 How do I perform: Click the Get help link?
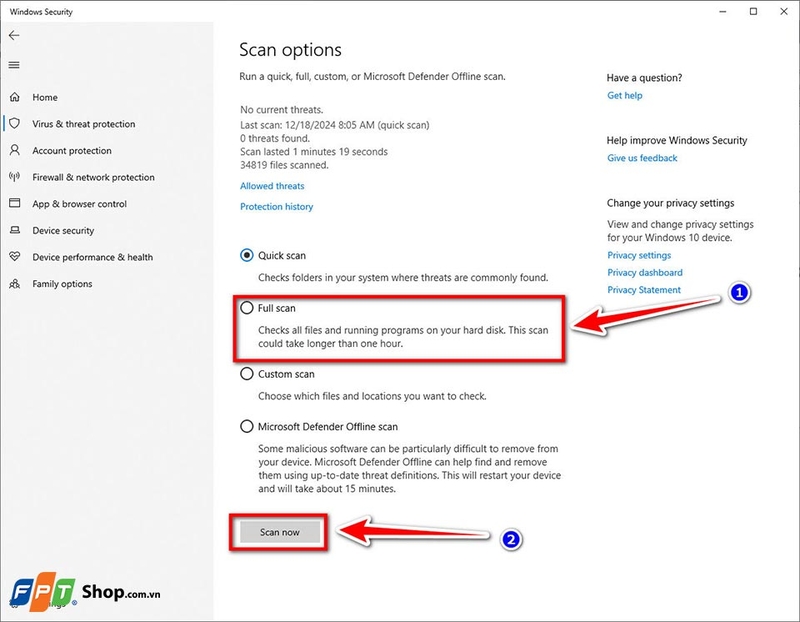[625, 96]
